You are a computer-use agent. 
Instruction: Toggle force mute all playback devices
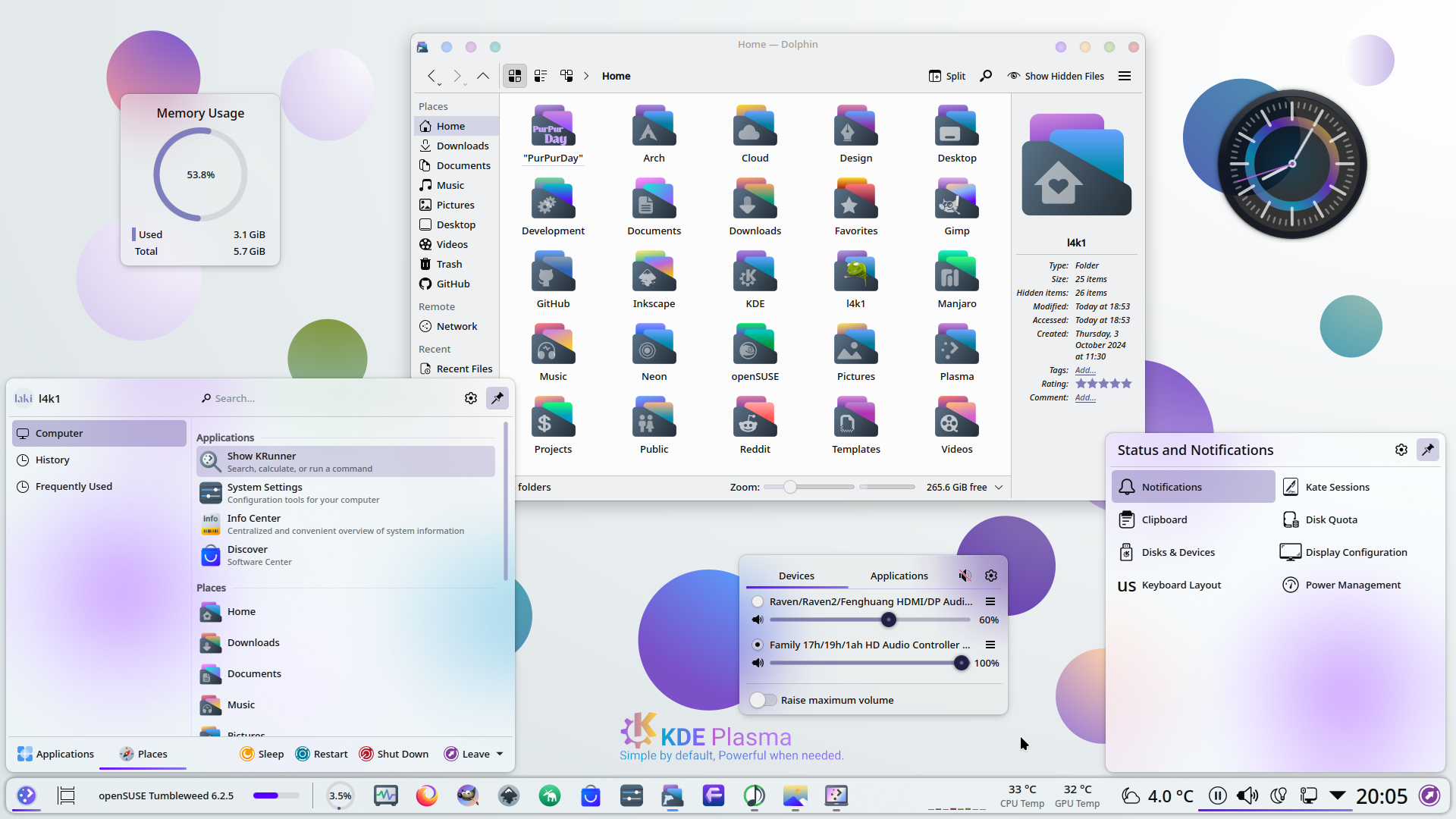[x=965, y=576]
